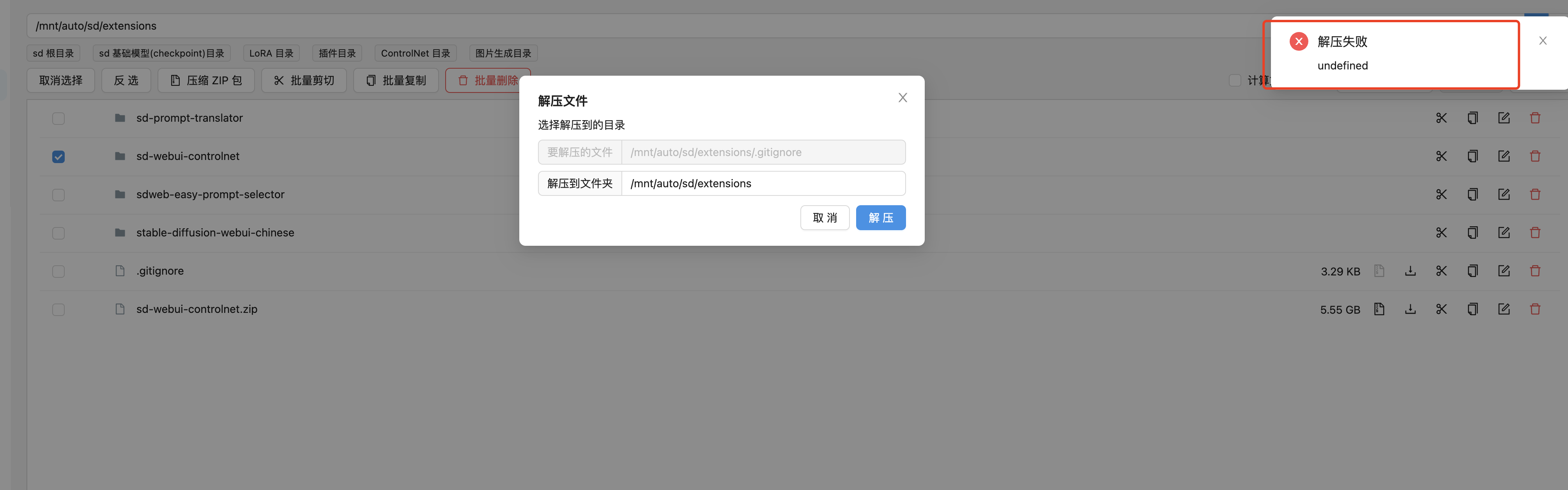Click 取消 in the extract dialog
The image size is (1568, 490).
[x=824, y=218]
